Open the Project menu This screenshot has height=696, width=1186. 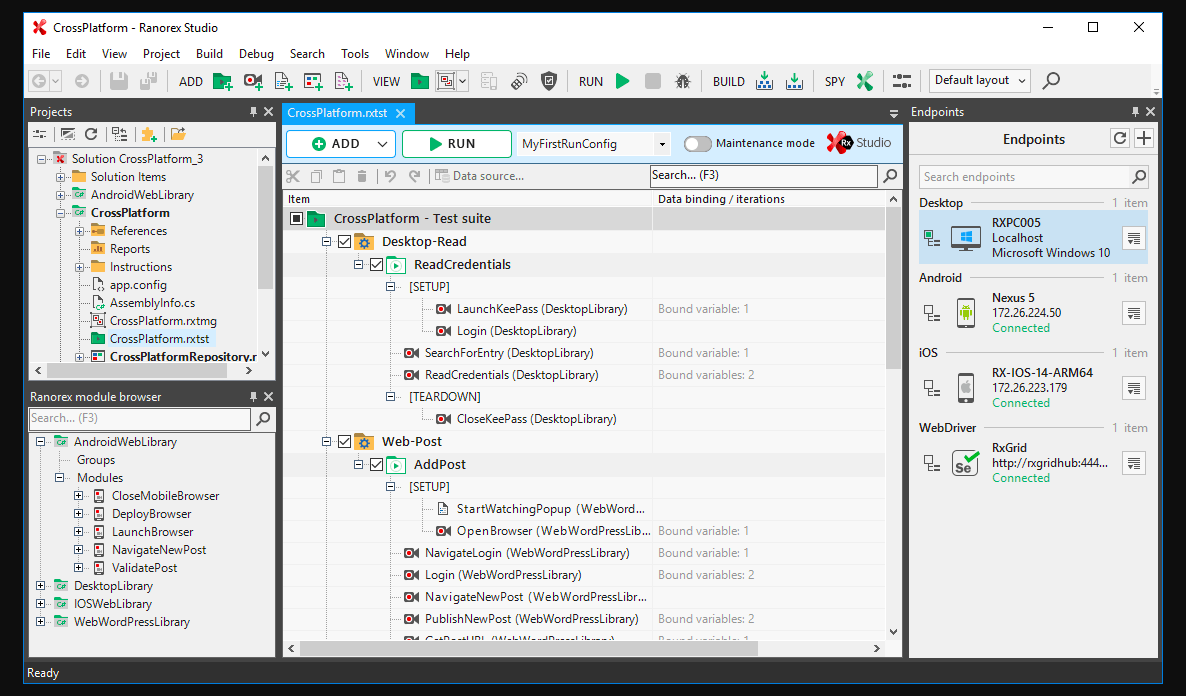click(x=161, y=54)
